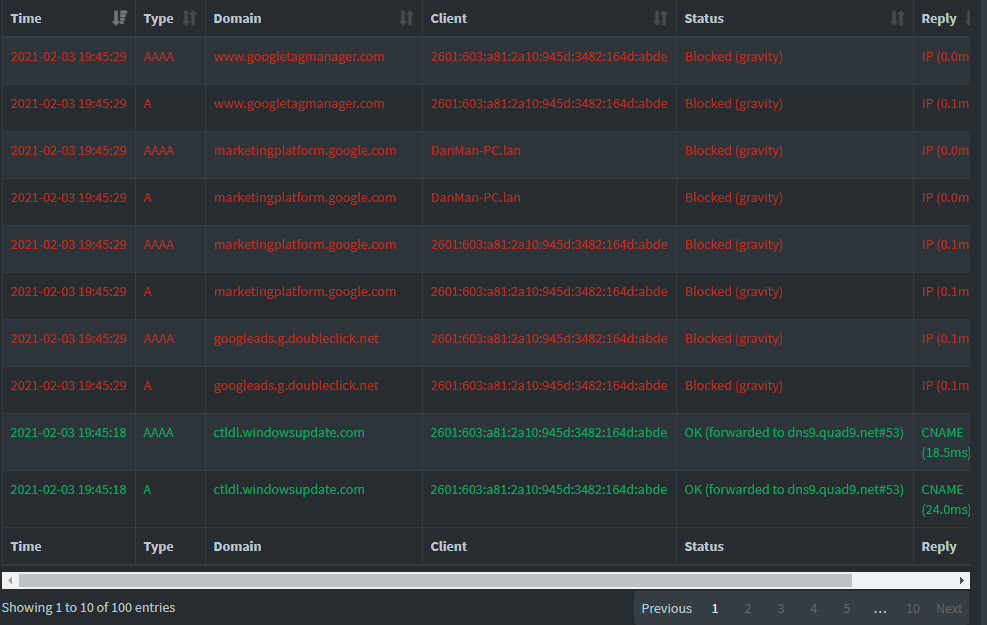The height and width of the screenshot is (625, 987).
Task: Click footer Status column label
Action: pos(704,546)
